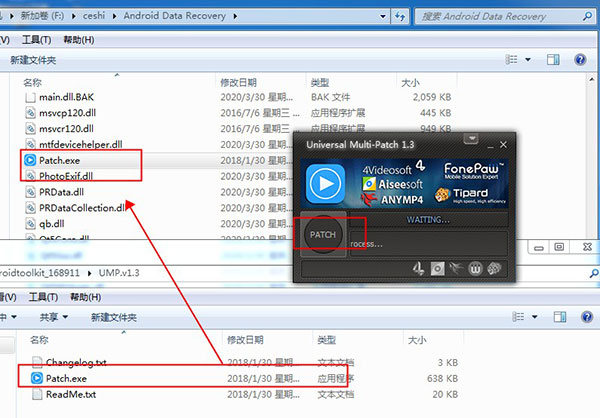Open 帮助(H) menu in bottom window

pyautogui.click(x=85, y=297)
